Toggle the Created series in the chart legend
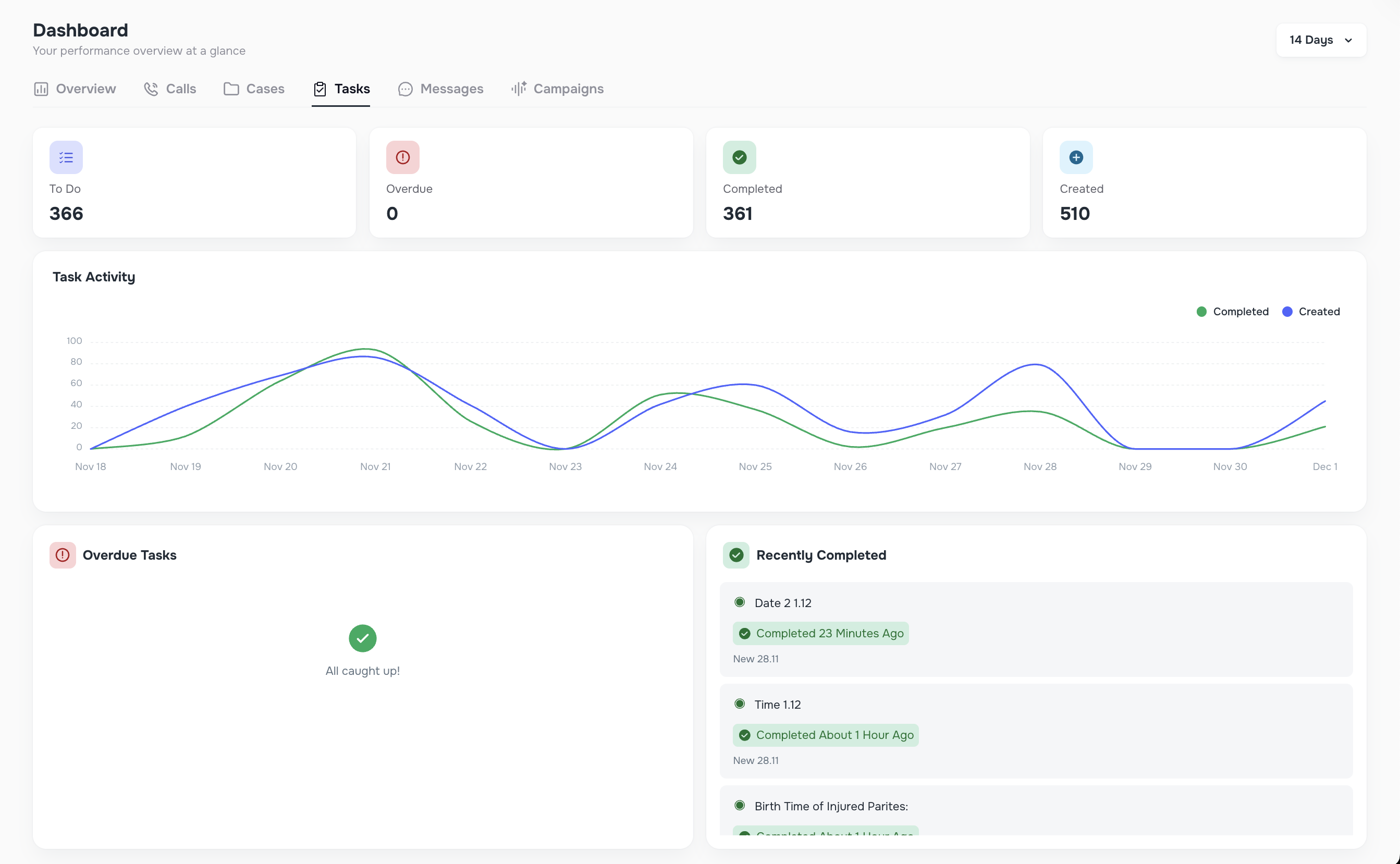This screenshot has height=864, width=1400. pos(1319,312)
